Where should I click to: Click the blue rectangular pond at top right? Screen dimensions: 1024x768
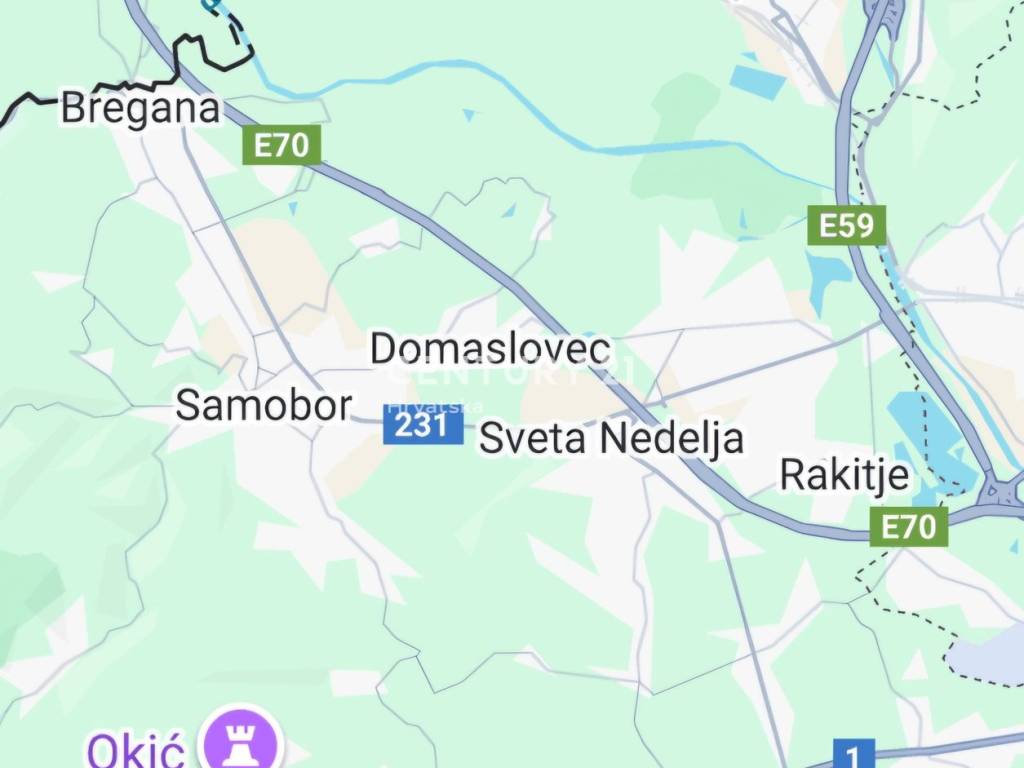[758, 82]
